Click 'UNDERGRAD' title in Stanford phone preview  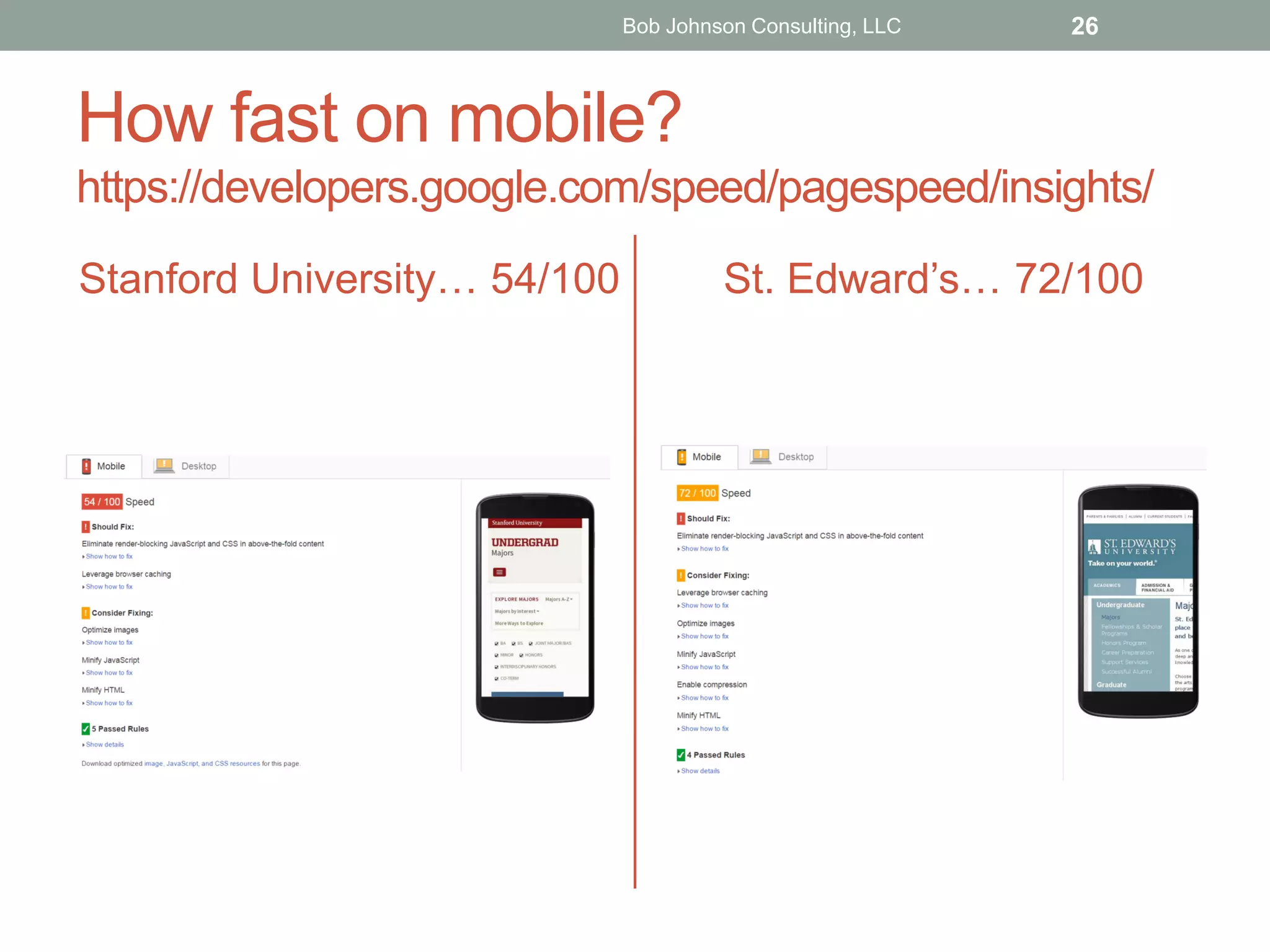[x=525, y=542]
